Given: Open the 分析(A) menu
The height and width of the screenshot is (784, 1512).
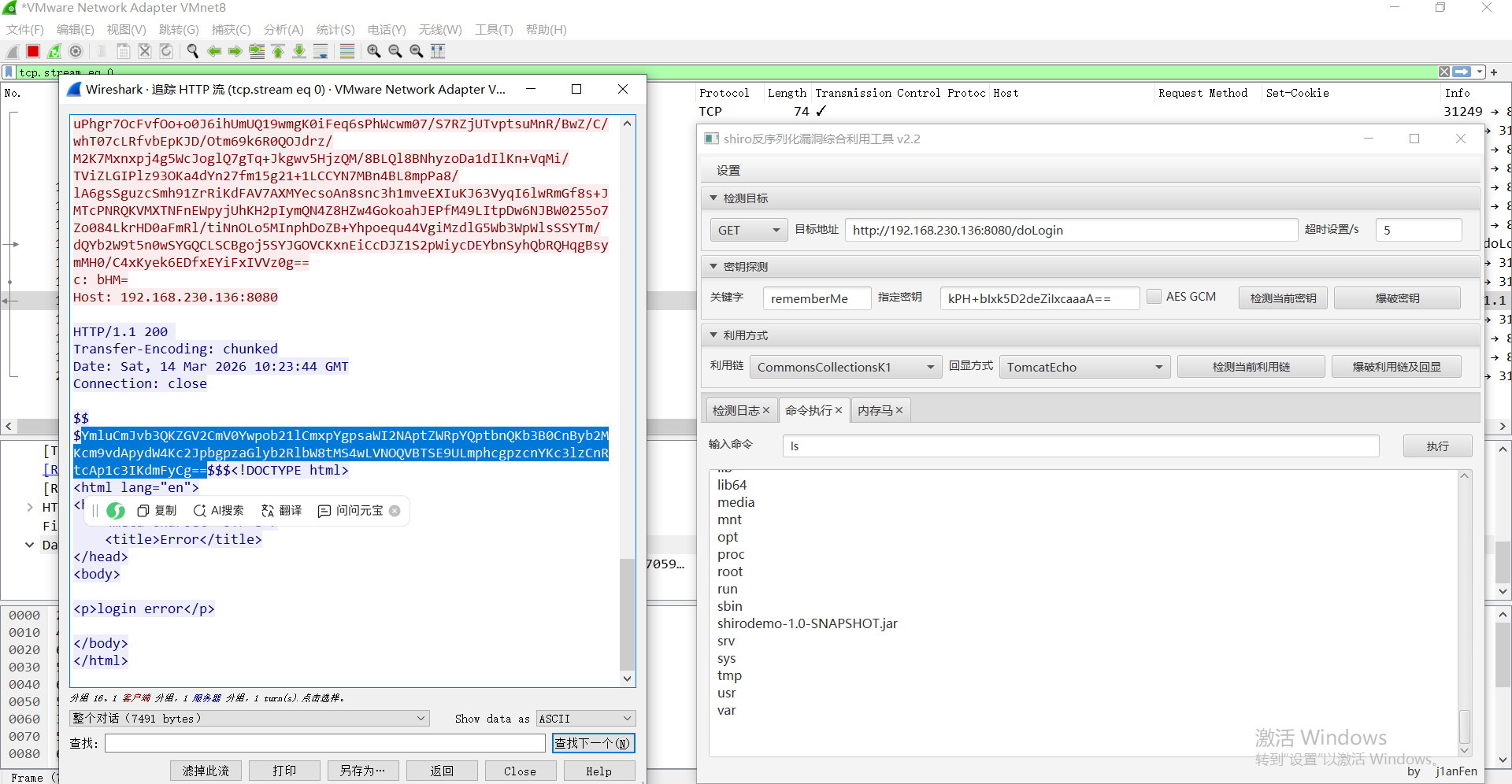Looking at the screenshot, I should 283,30.
